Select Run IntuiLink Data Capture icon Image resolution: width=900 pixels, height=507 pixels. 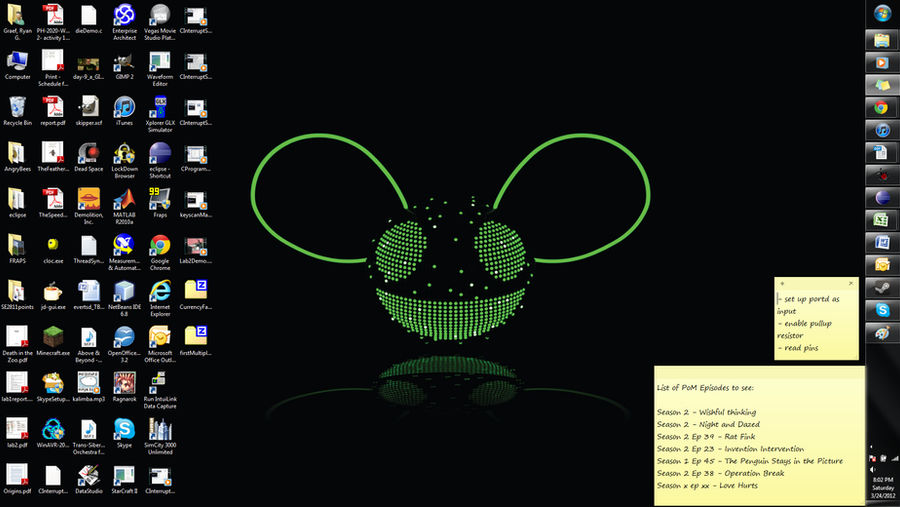point(160,390)
